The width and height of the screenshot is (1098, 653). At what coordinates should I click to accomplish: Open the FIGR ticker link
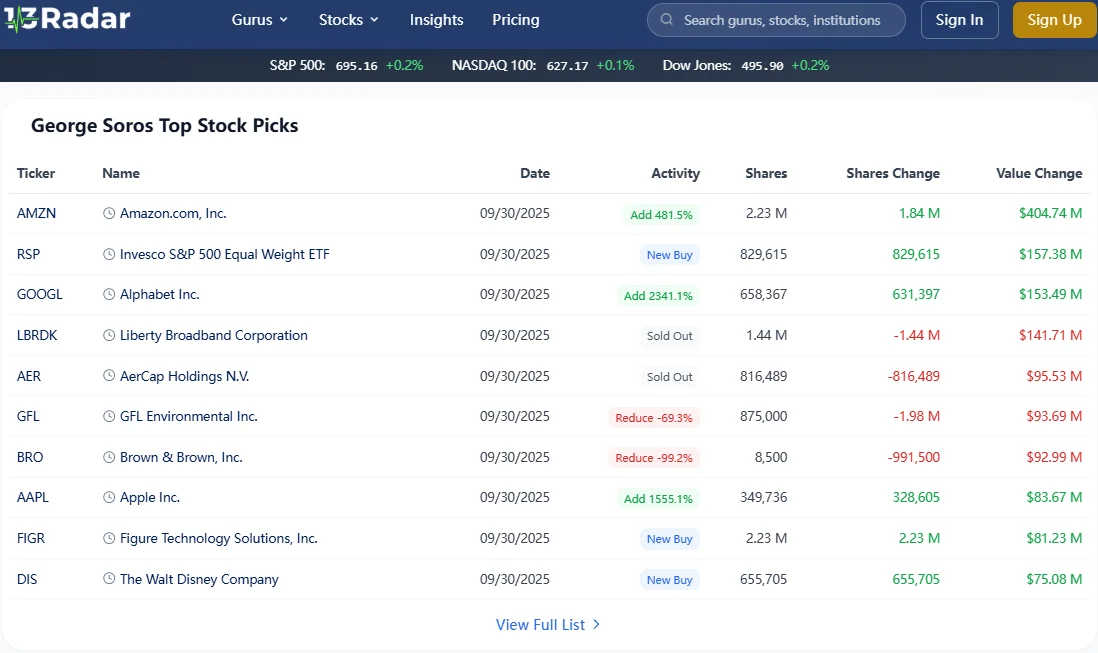pyautogui.click(x=31, y=538)
